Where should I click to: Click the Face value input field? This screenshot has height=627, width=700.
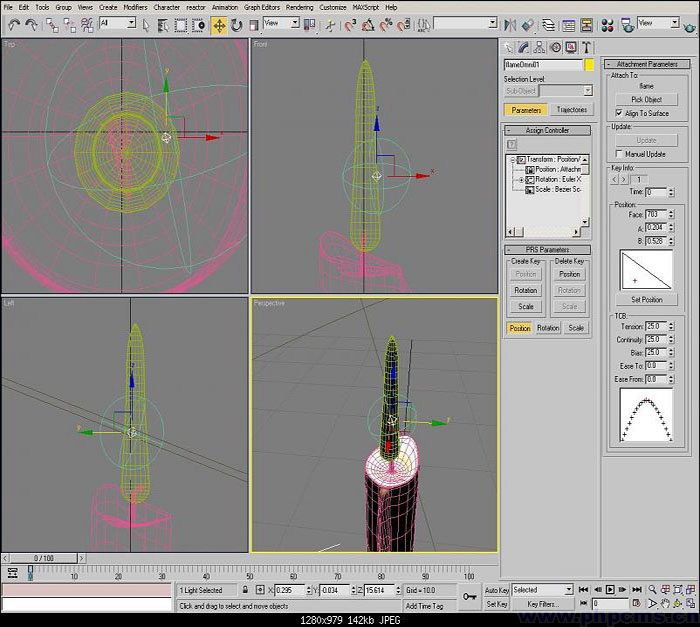[656, 214]
